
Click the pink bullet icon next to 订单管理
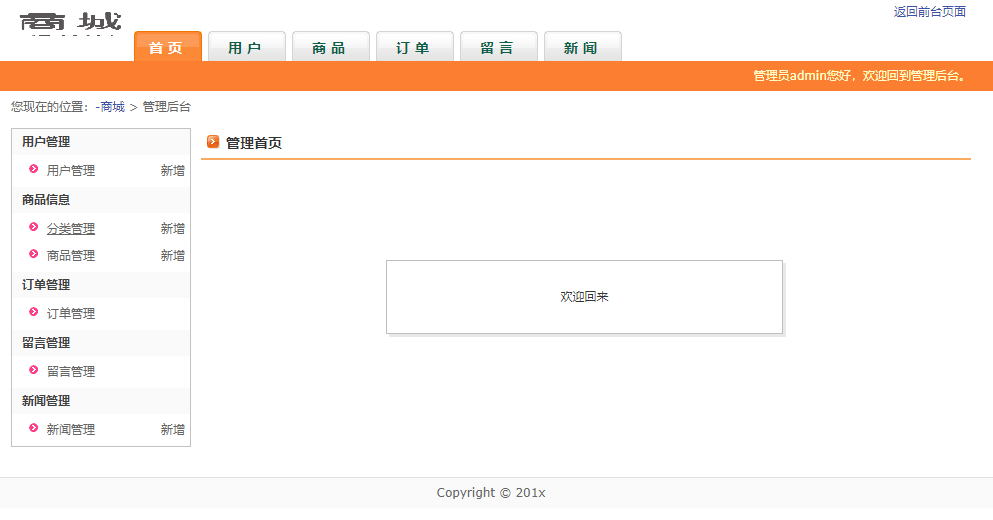pos(34,312)
